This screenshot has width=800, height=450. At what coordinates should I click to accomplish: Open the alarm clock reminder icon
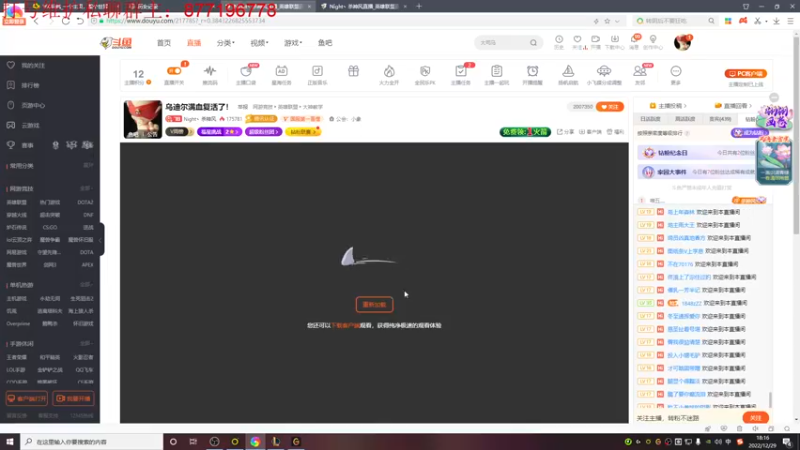532,71
